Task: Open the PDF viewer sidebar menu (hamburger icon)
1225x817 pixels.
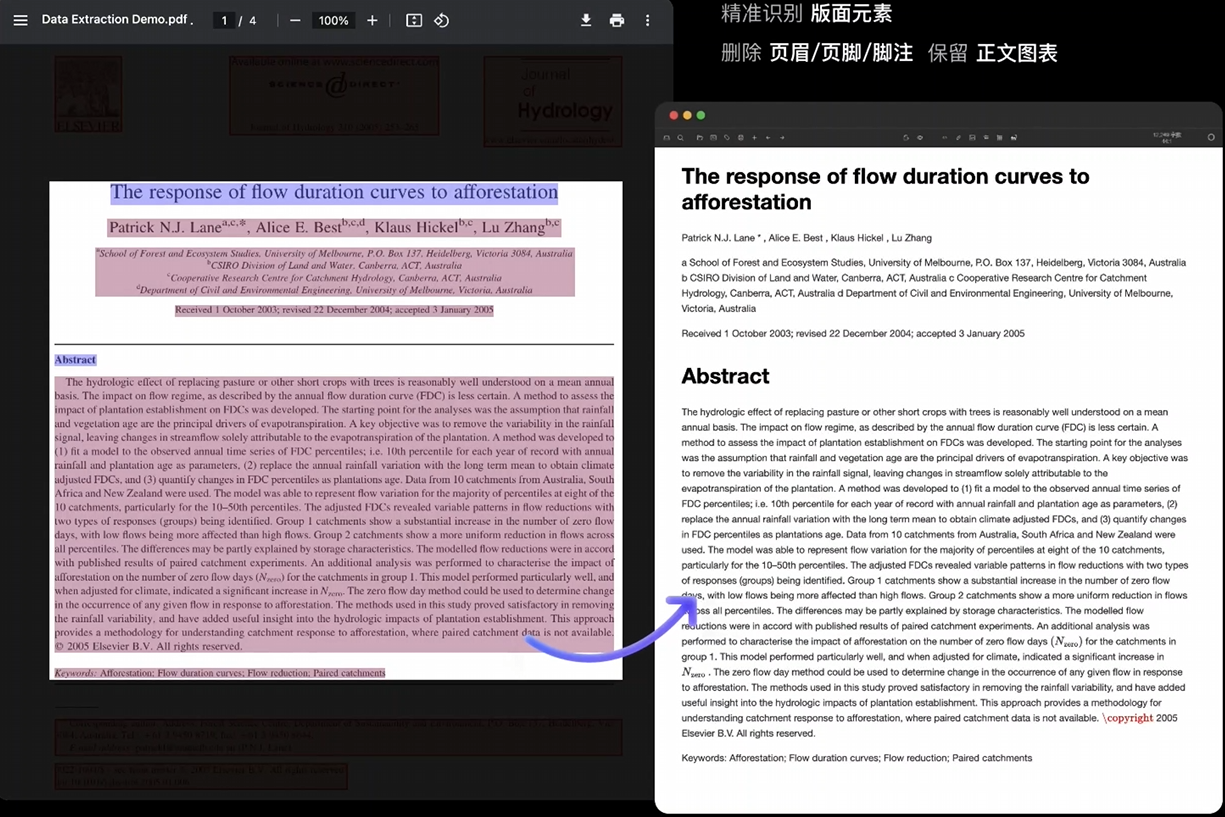Action: pyautogui.click(x=20, y=20)
